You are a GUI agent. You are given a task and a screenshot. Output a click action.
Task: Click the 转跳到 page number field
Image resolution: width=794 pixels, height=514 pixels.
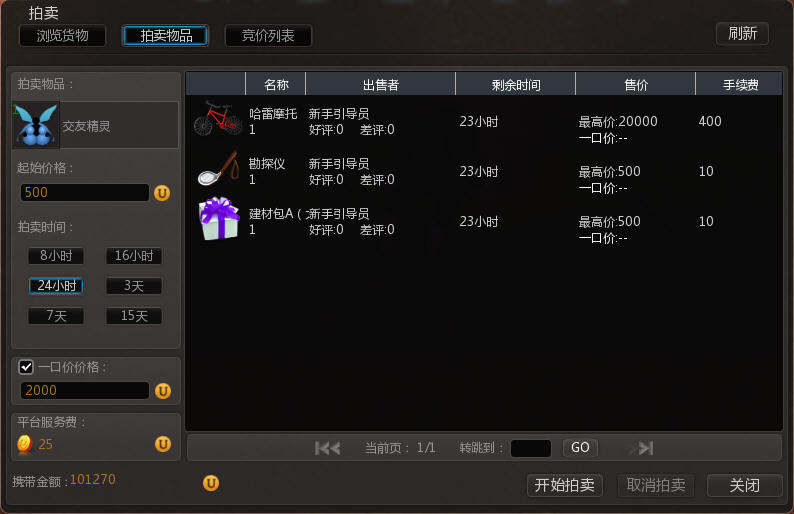pyautogui.click(x=531, y=448)
